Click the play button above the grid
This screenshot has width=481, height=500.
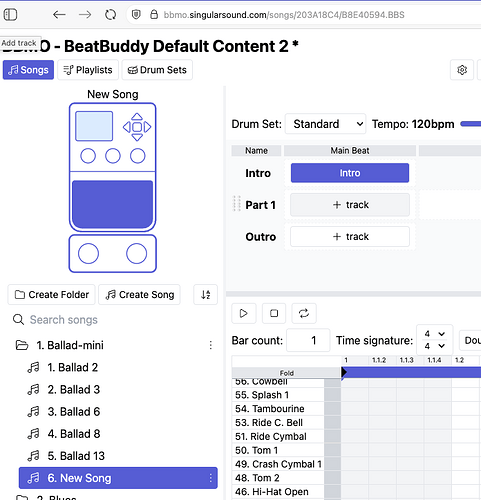click(244, 313)
